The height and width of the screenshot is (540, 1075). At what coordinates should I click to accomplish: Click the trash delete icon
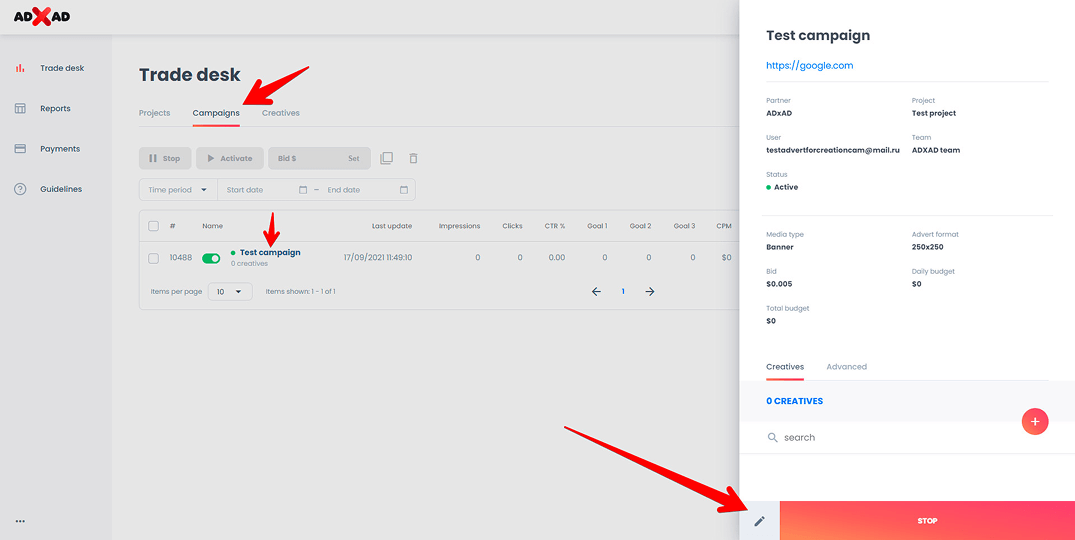click(x=414, y=158)
